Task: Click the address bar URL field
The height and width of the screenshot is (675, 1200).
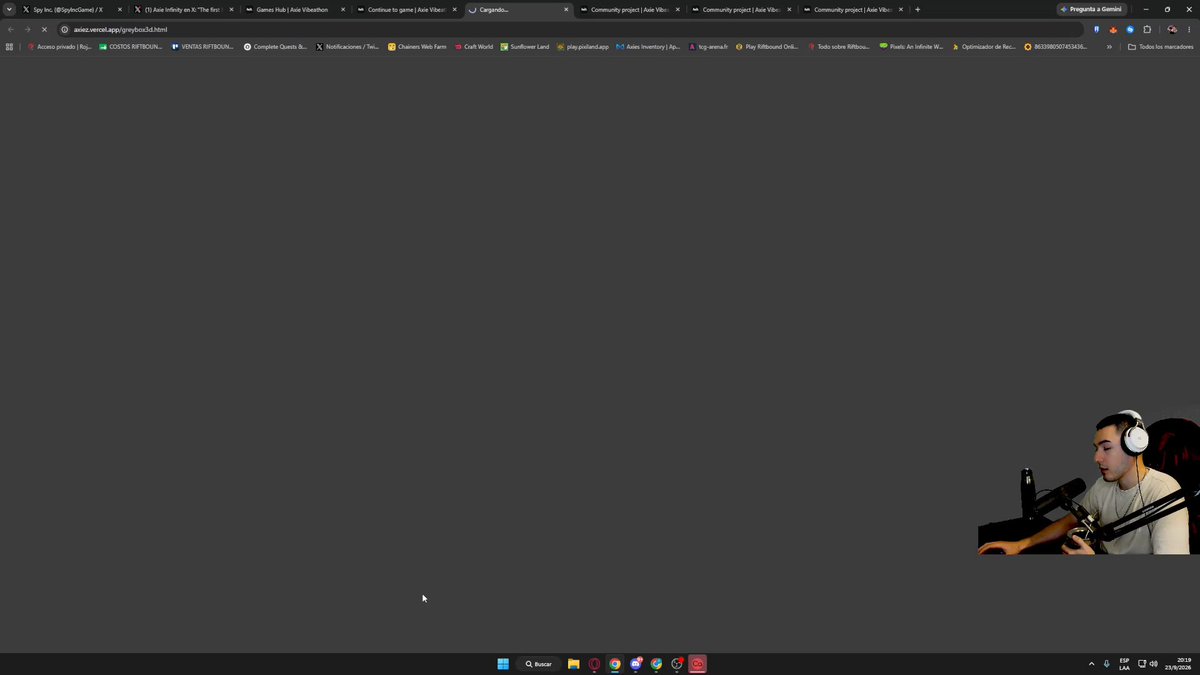Action: click(x=570, y=30)
